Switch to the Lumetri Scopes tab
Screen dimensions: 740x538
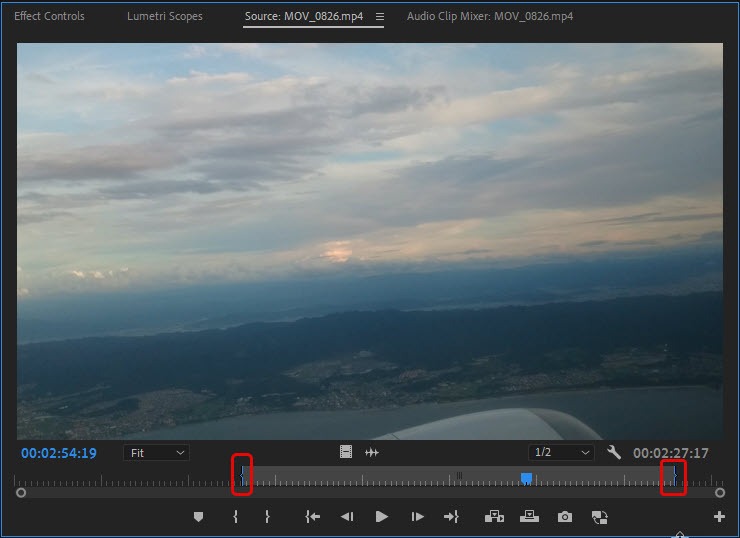164,17
